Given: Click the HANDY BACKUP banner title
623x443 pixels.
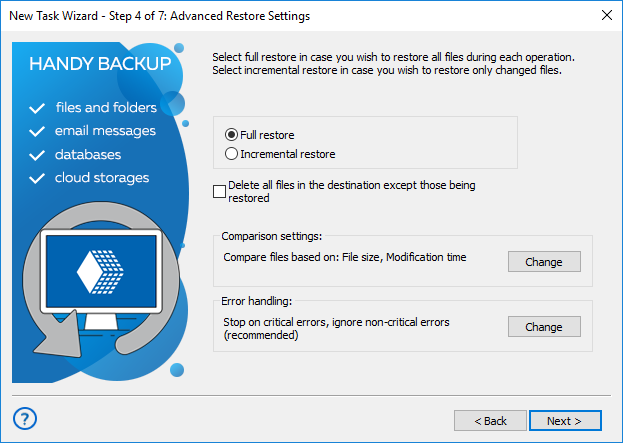Looking at the screenshot, I should 99,65.
